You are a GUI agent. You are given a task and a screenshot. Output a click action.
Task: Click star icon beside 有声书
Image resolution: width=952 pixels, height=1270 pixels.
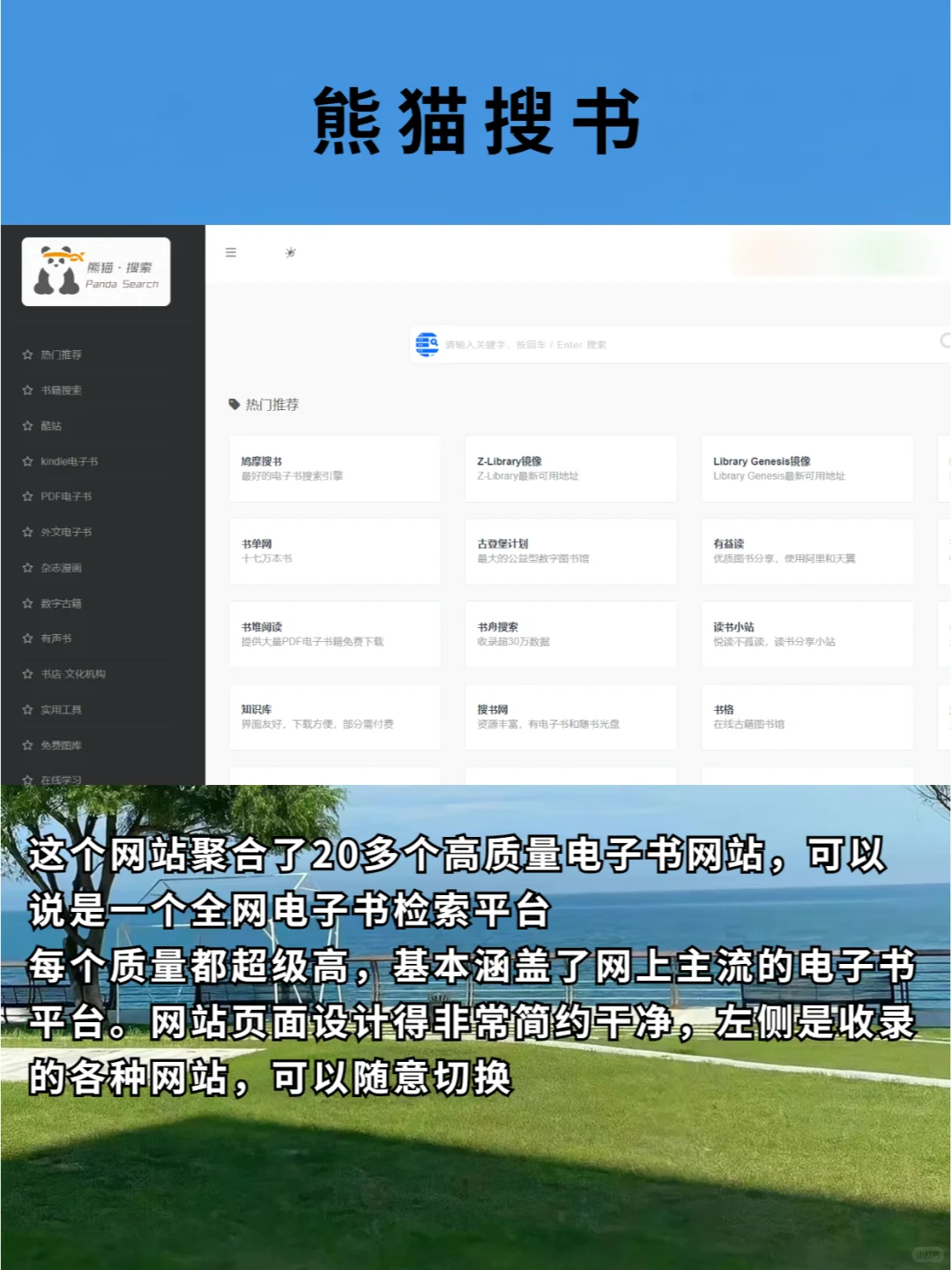pos(27,639)
